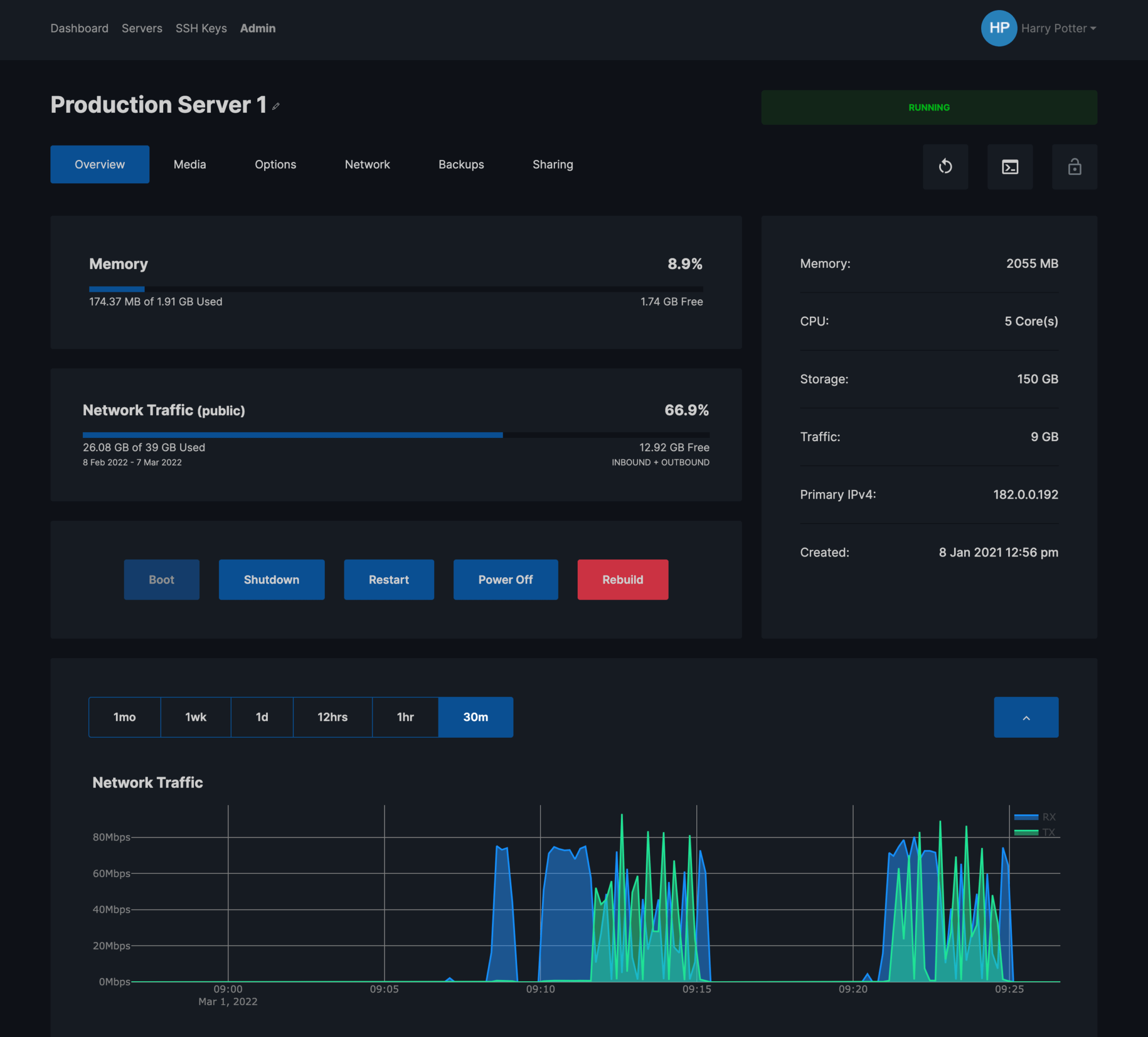Select the Options tab
The width and height of the screenshot is (1148, 1037).
275,164
